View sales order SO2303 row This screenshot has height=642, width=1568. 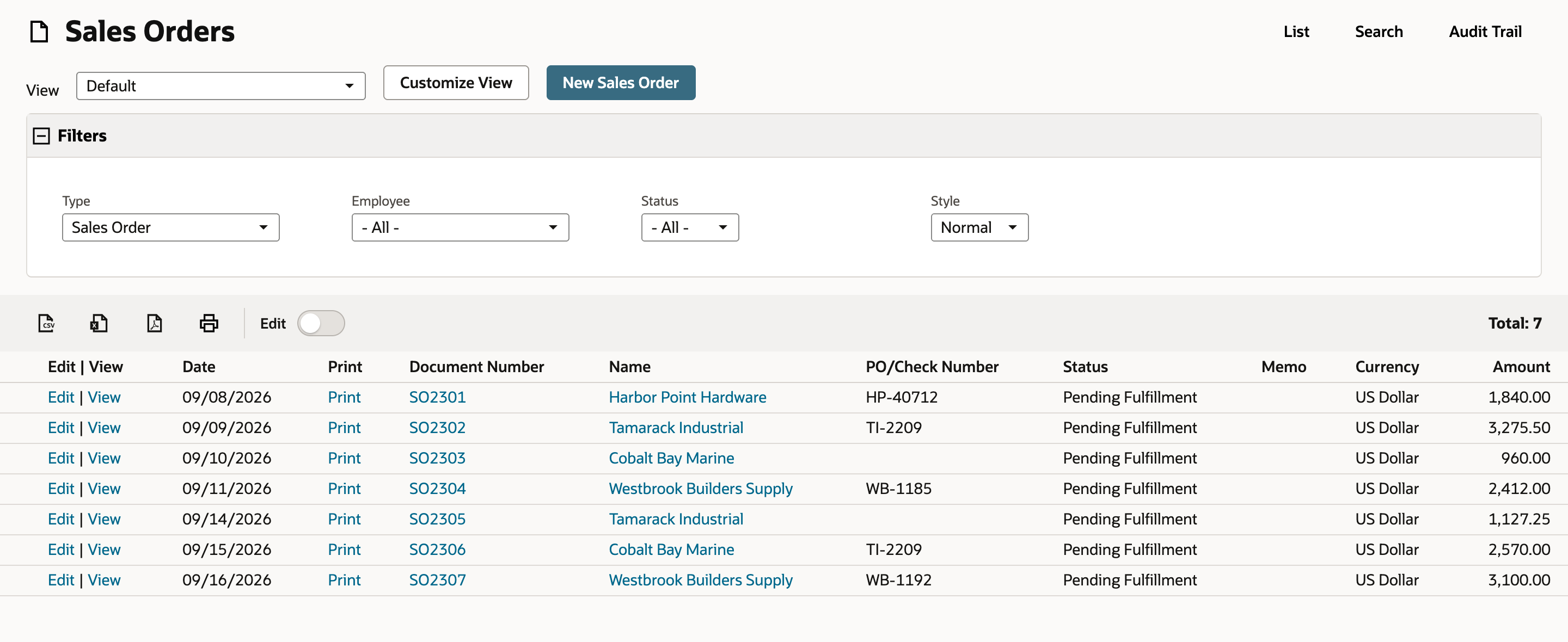[x=104, y=458]
